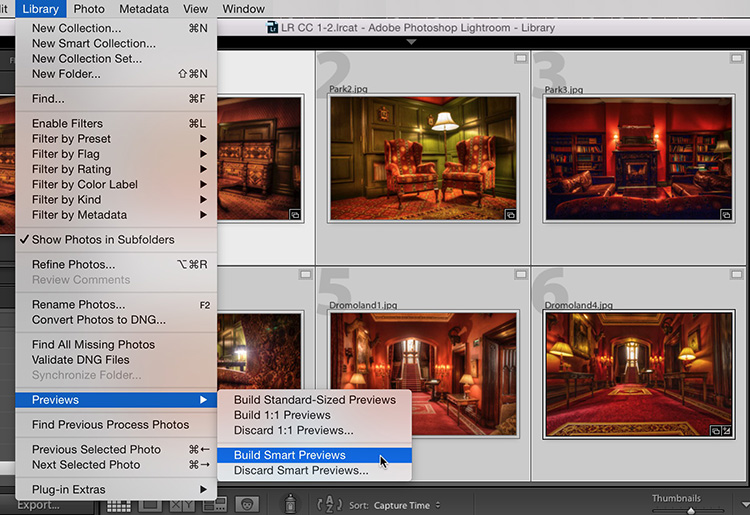750x515 pixels.
Task: Click the collection badge on Dromoland4.jpg
Action: (716, 430)
